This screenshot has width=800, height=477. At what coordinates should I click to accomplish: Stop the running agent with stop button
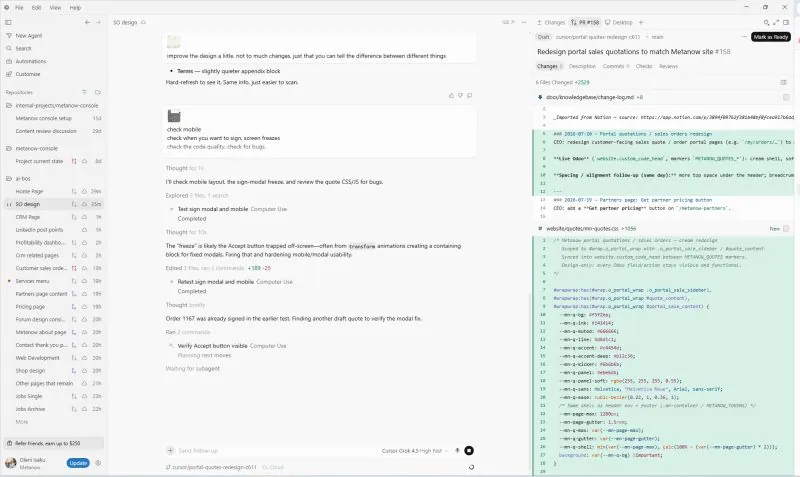click(x=469, y=450)
